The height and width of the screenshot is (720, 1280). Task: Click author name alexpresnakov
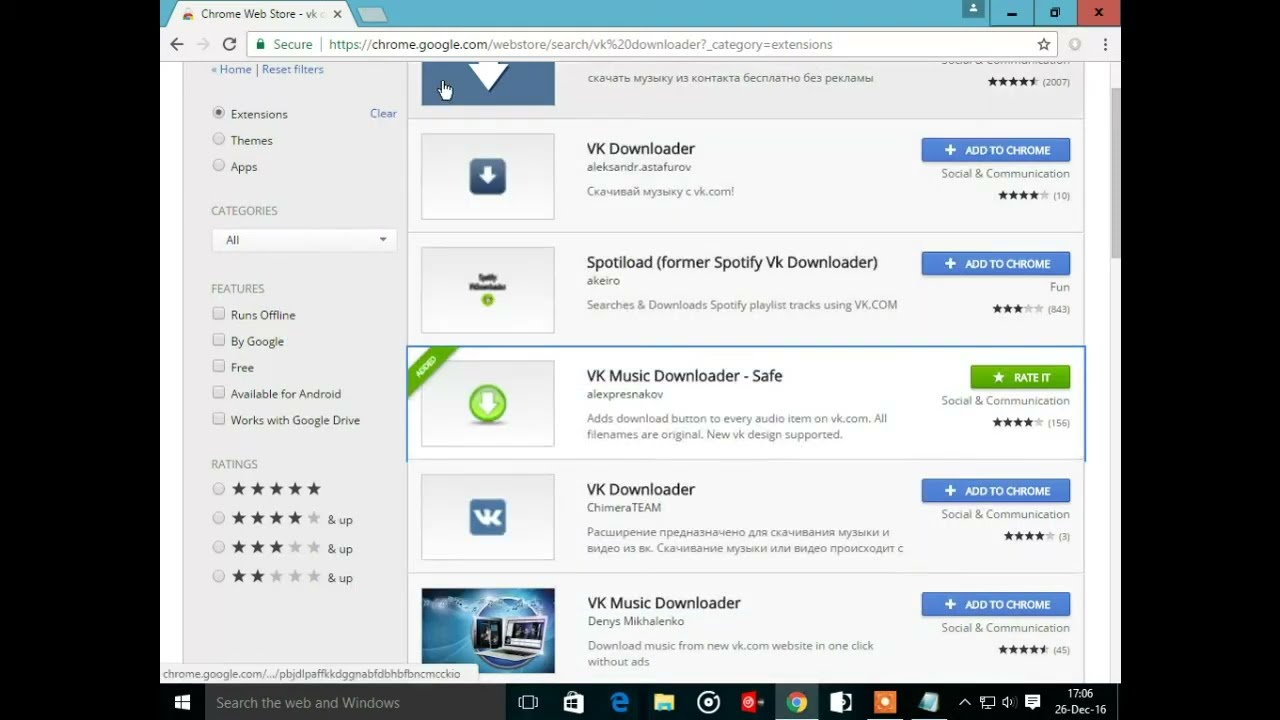[x=625, y=394]
